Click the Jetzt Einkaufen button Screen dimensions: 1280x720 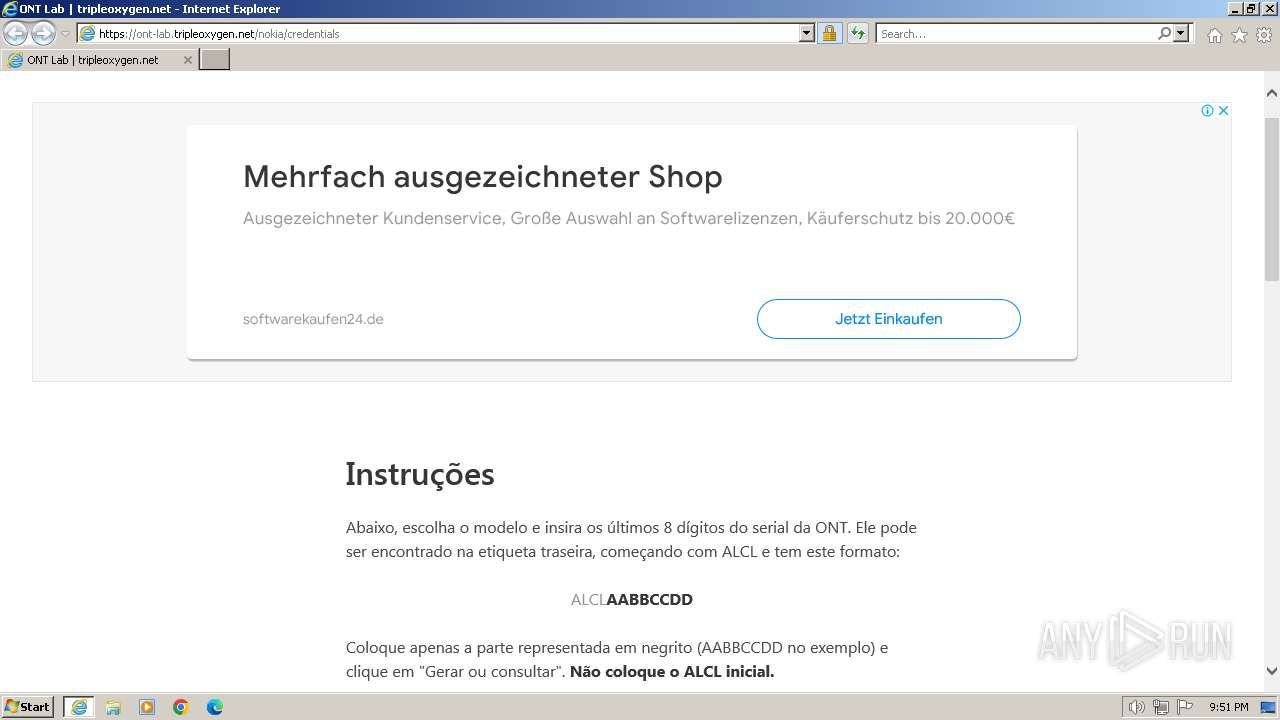click(889, 319)
